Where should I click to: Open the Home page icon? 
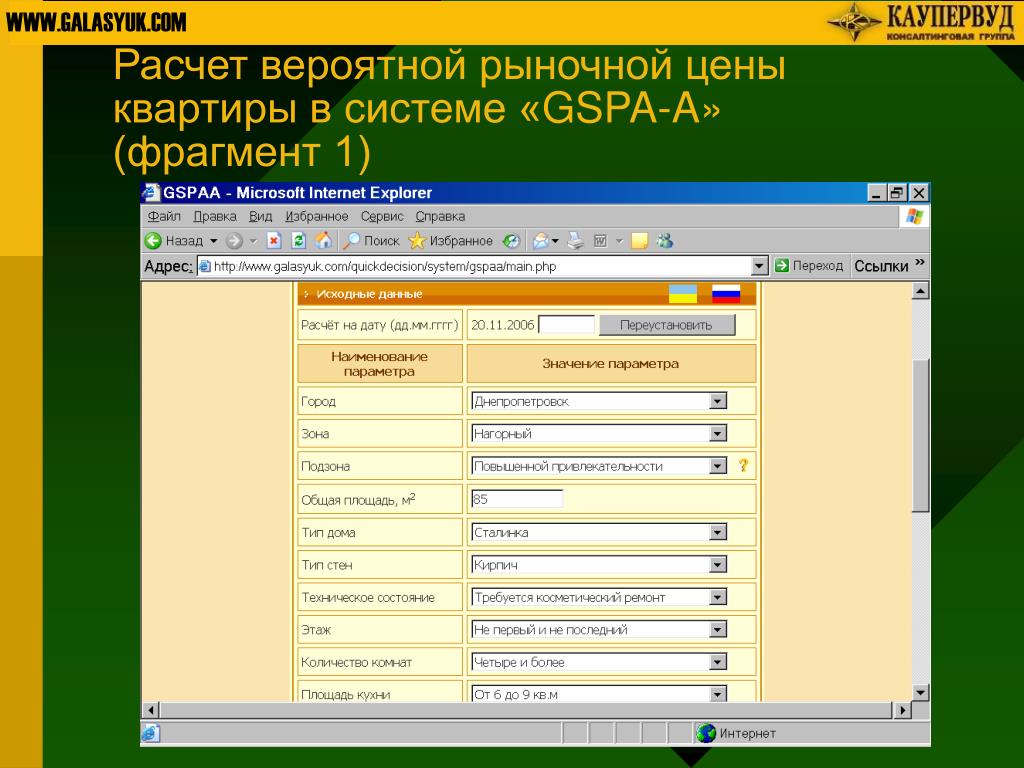point(323,240)
